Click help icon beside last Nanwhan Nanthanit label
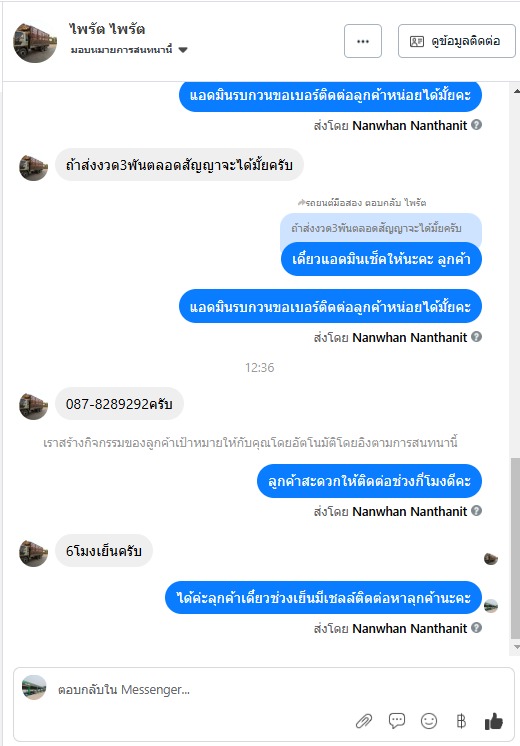Screen dimensions: 520x746 (476, 628)
